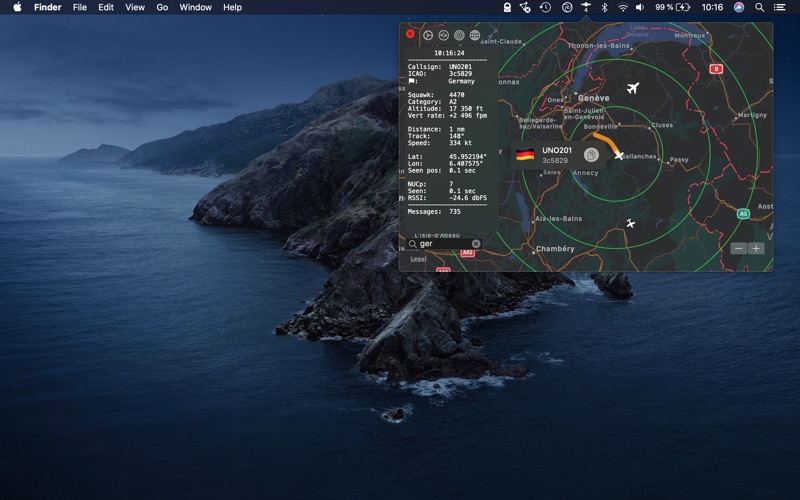The height and width of the screenshot is (500, 800).
Task: Click the Callsign UNO201 row
Action: click(x=440, y=67)
